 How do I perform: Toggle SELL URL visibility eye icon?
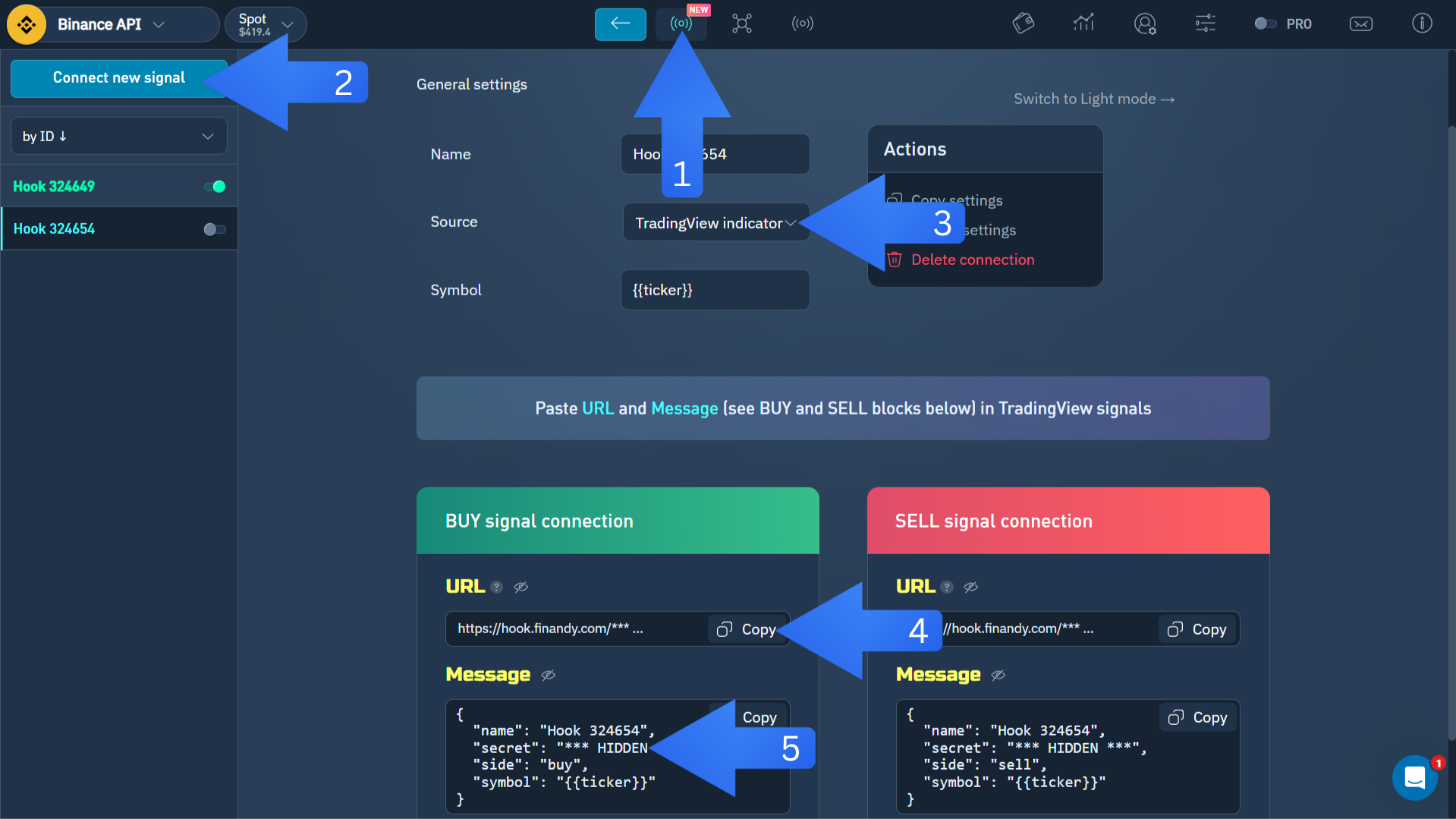970,587
